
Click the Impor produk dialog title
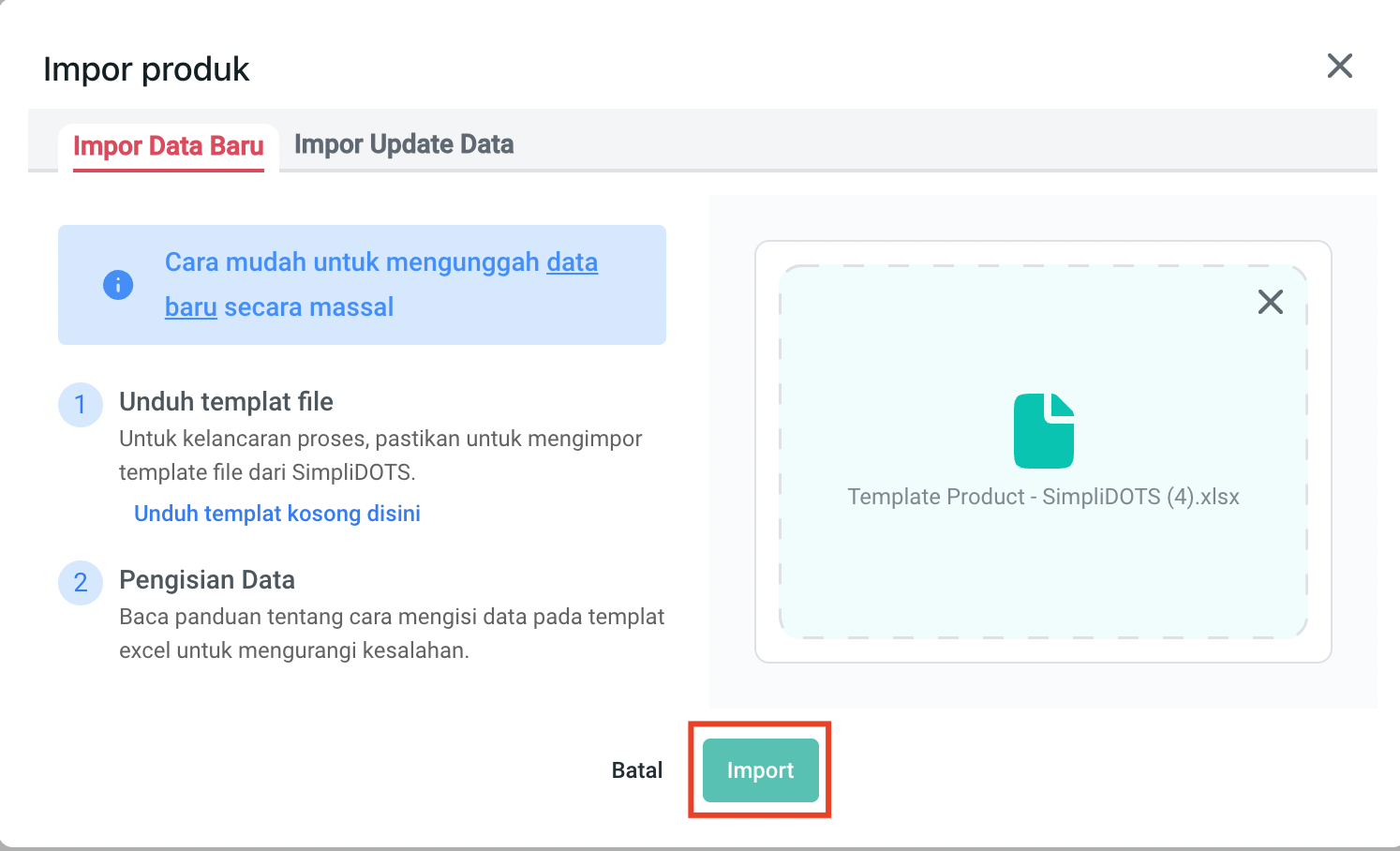[x=146, y=69]
